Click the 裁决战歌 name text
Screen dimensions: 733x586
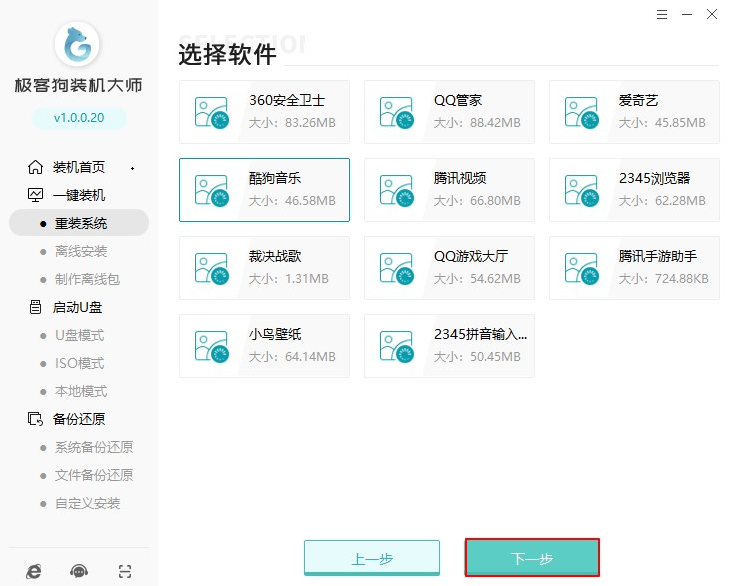(275, 257)
